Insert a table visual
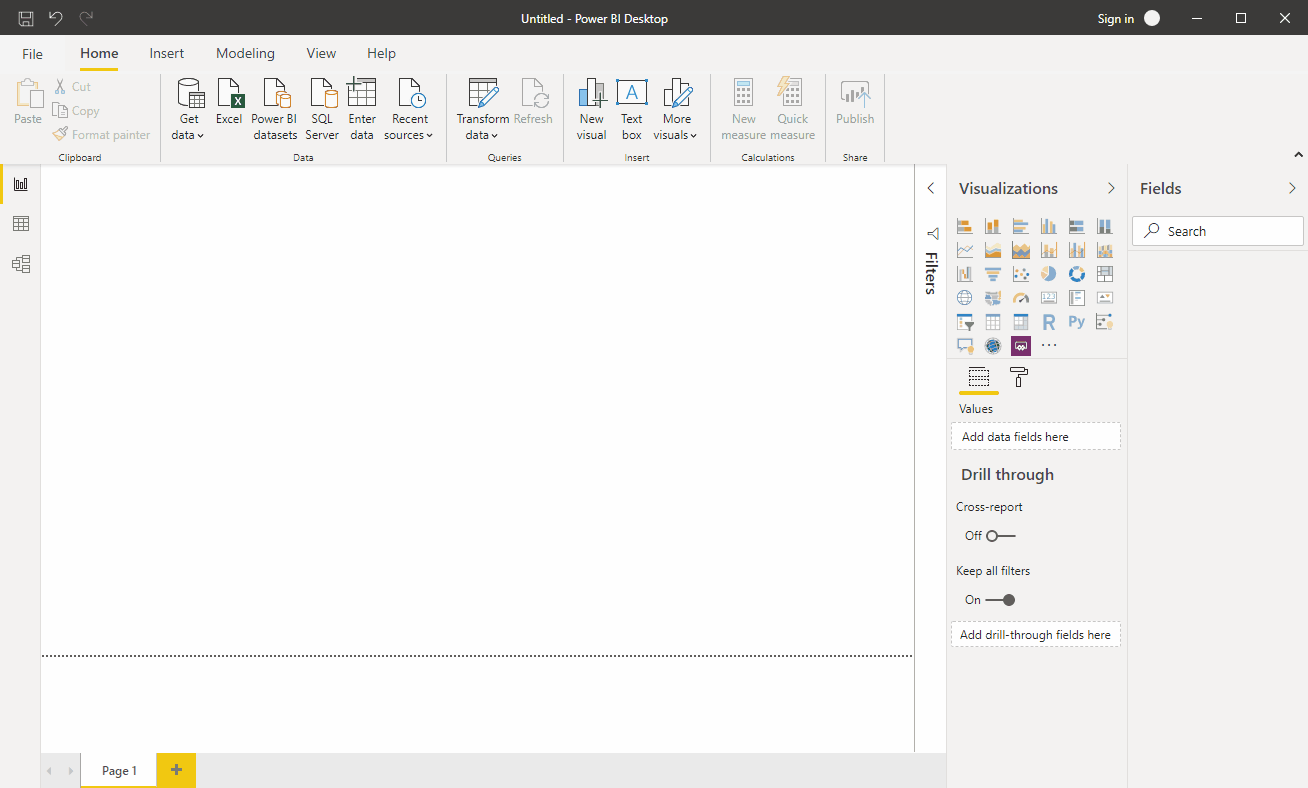1308x788 pixels. (993, 322)
